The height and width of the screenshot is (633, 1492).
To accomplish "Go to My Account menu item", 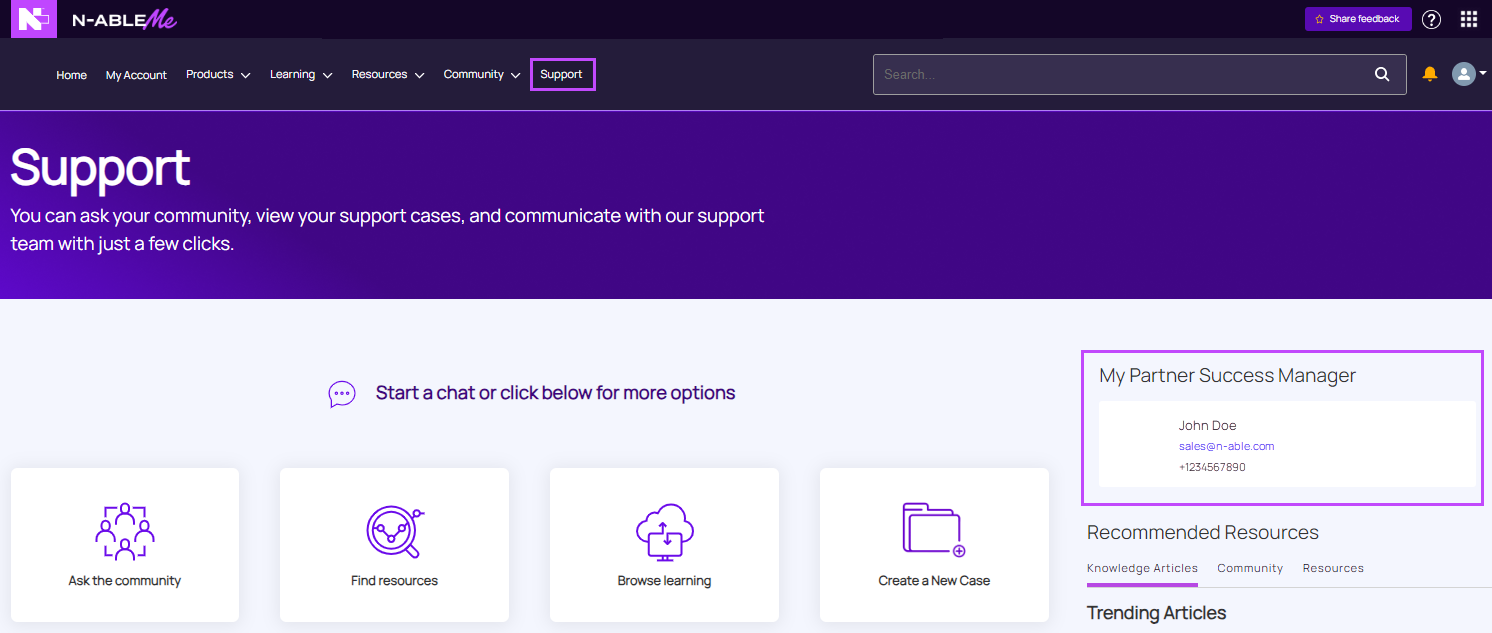I will pos(136,75).
